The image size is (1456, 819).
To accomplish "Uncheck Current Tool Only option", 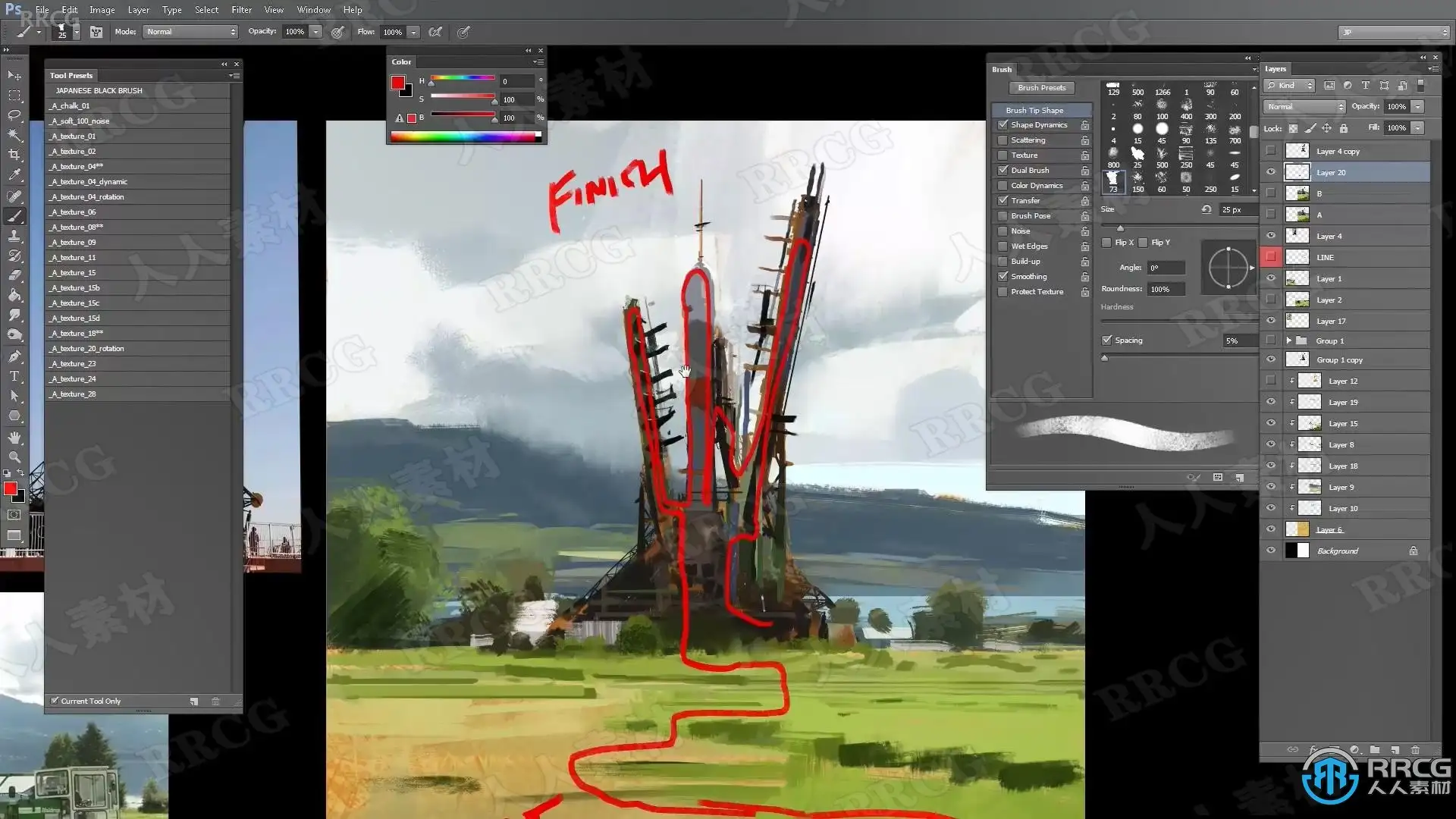I will click(x=55, y=701).
